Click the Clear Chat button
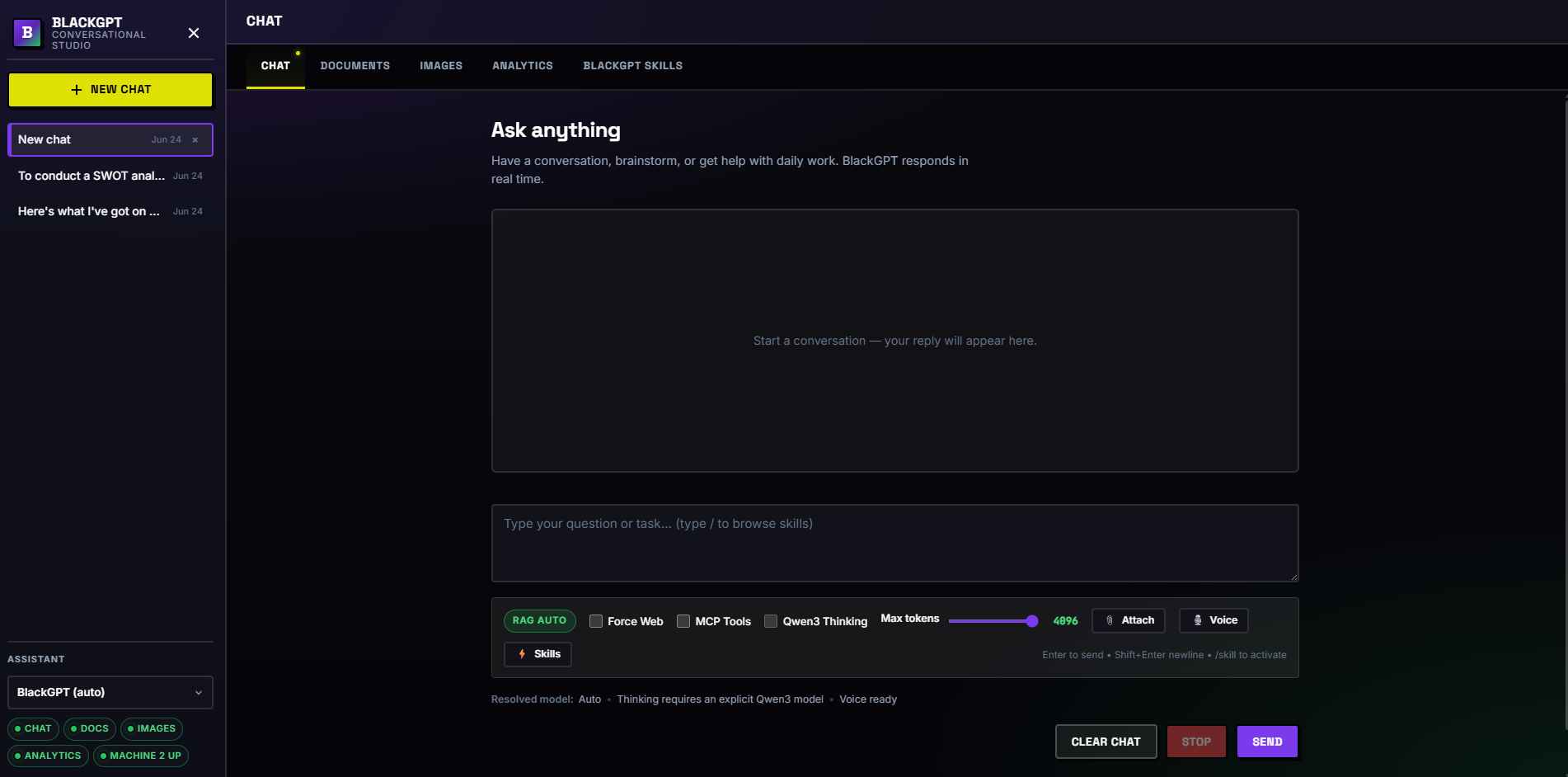This screenshot has height=777, width=1568. click(x=1106, y=742)
